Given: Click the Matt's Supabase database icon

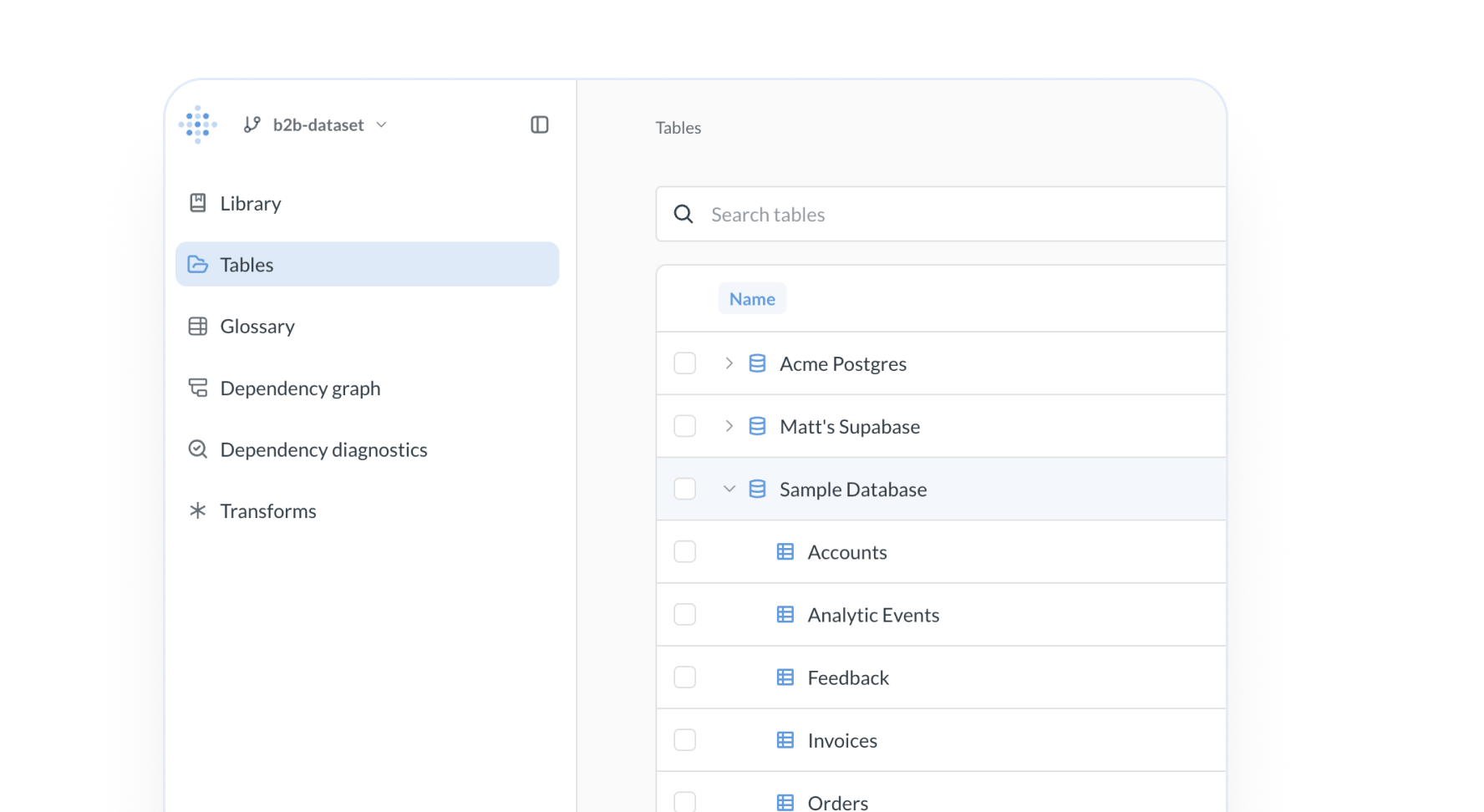Looking at the screenshot, I should coord(757,426).
